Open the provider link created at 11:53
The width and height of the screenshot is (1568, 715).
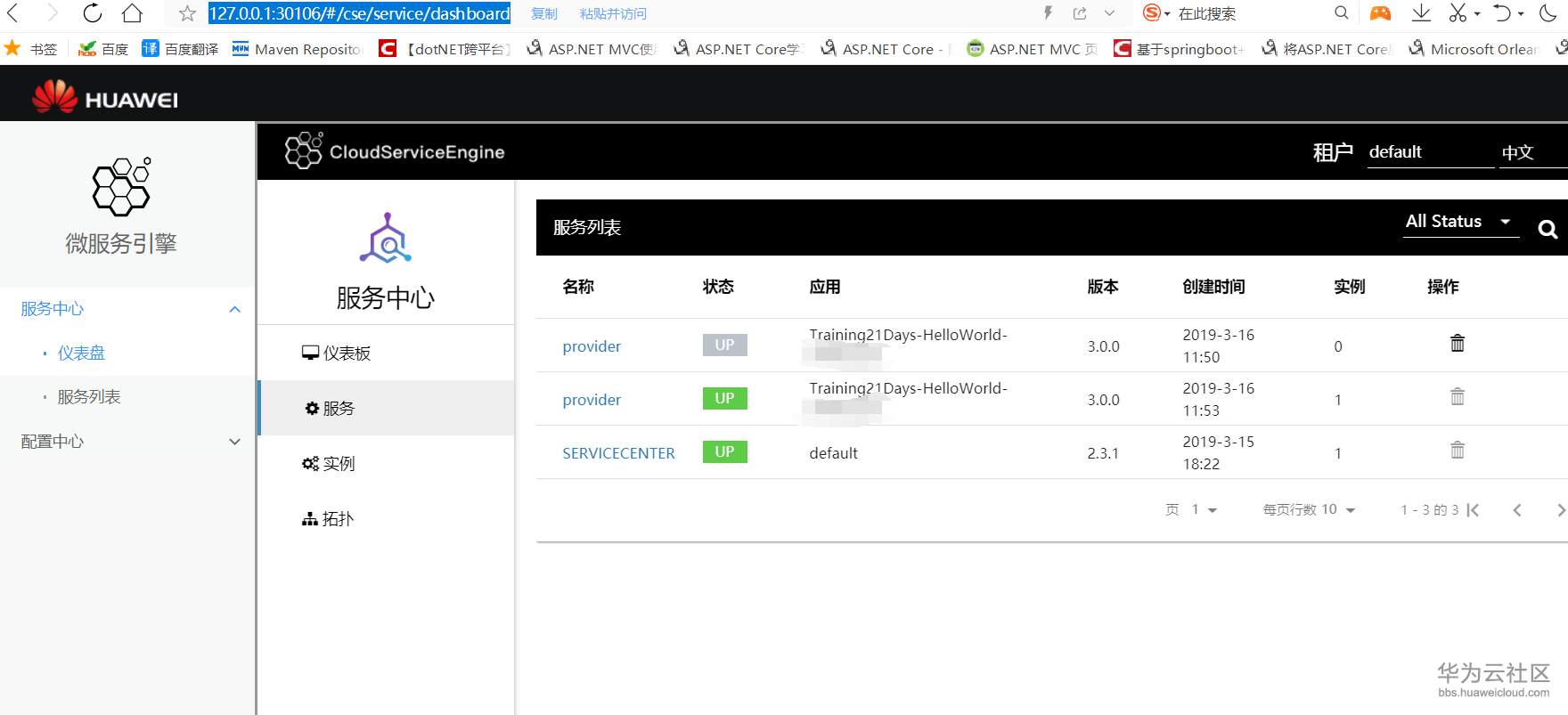click(x=592, y=400)
